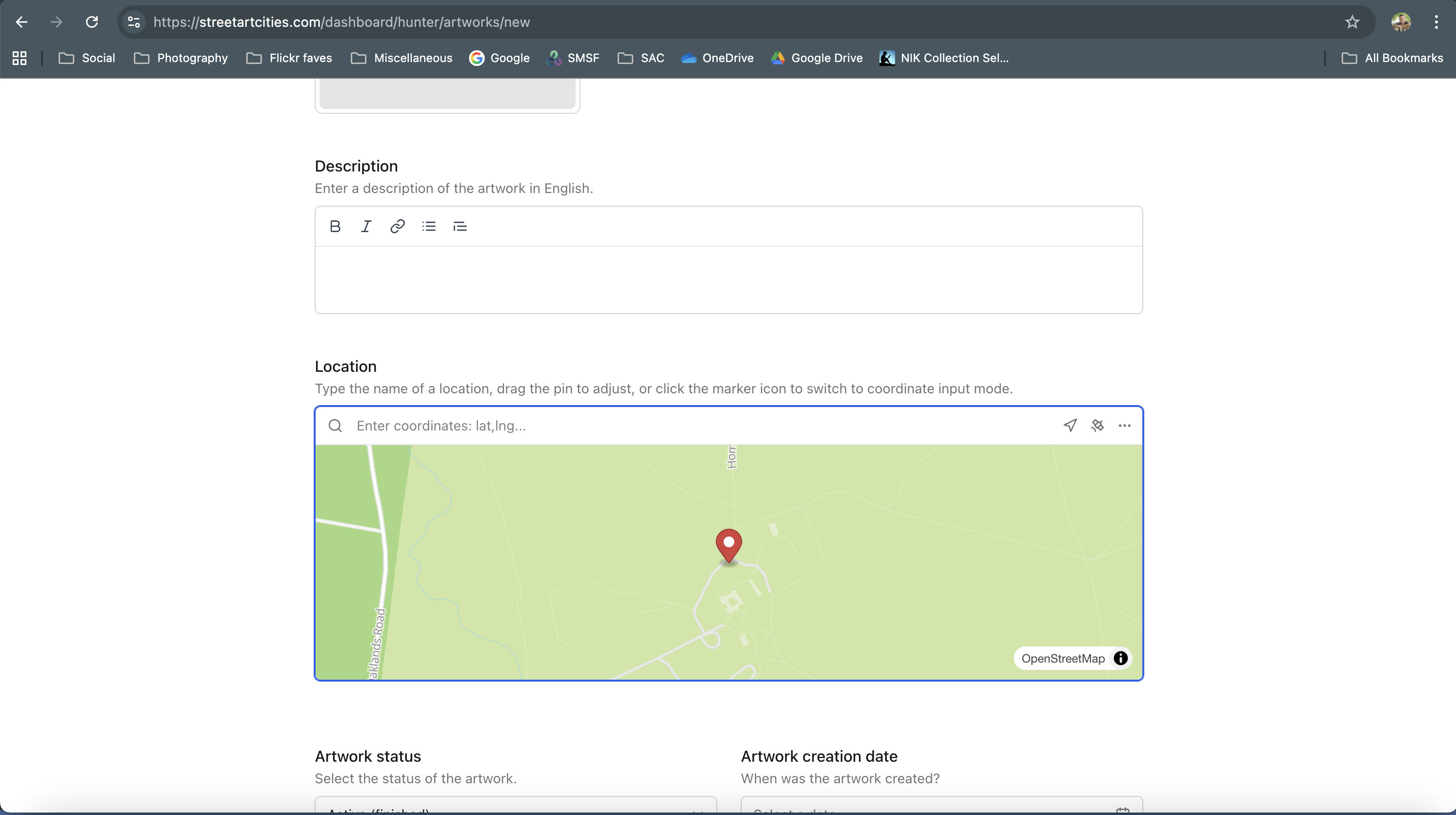This screenshot has height=815, width=1456.
Task: Open the Photography bookmarks folder
Action: pyautogui.click(x=181, y=58)
